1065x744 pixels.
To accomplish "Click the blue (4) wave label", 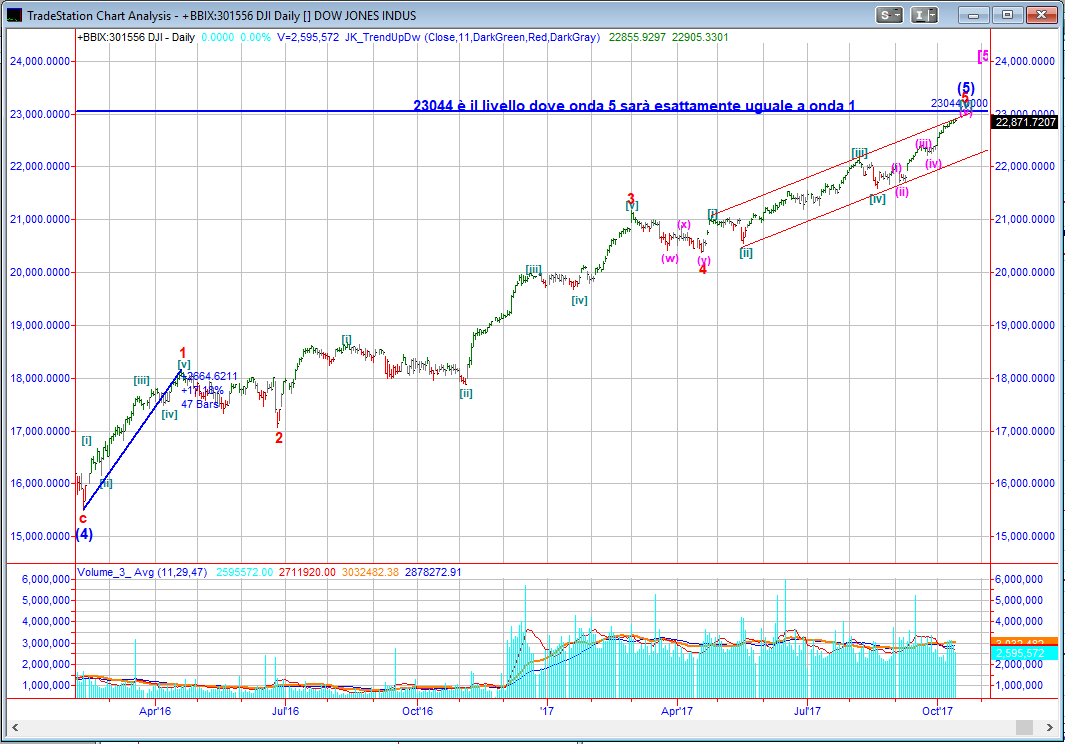I will click(x=84, y=534).
